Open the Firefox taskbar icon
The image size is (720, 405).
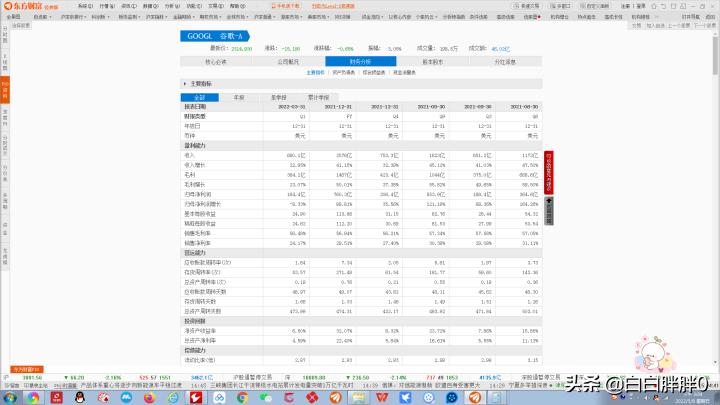[150, 398]
